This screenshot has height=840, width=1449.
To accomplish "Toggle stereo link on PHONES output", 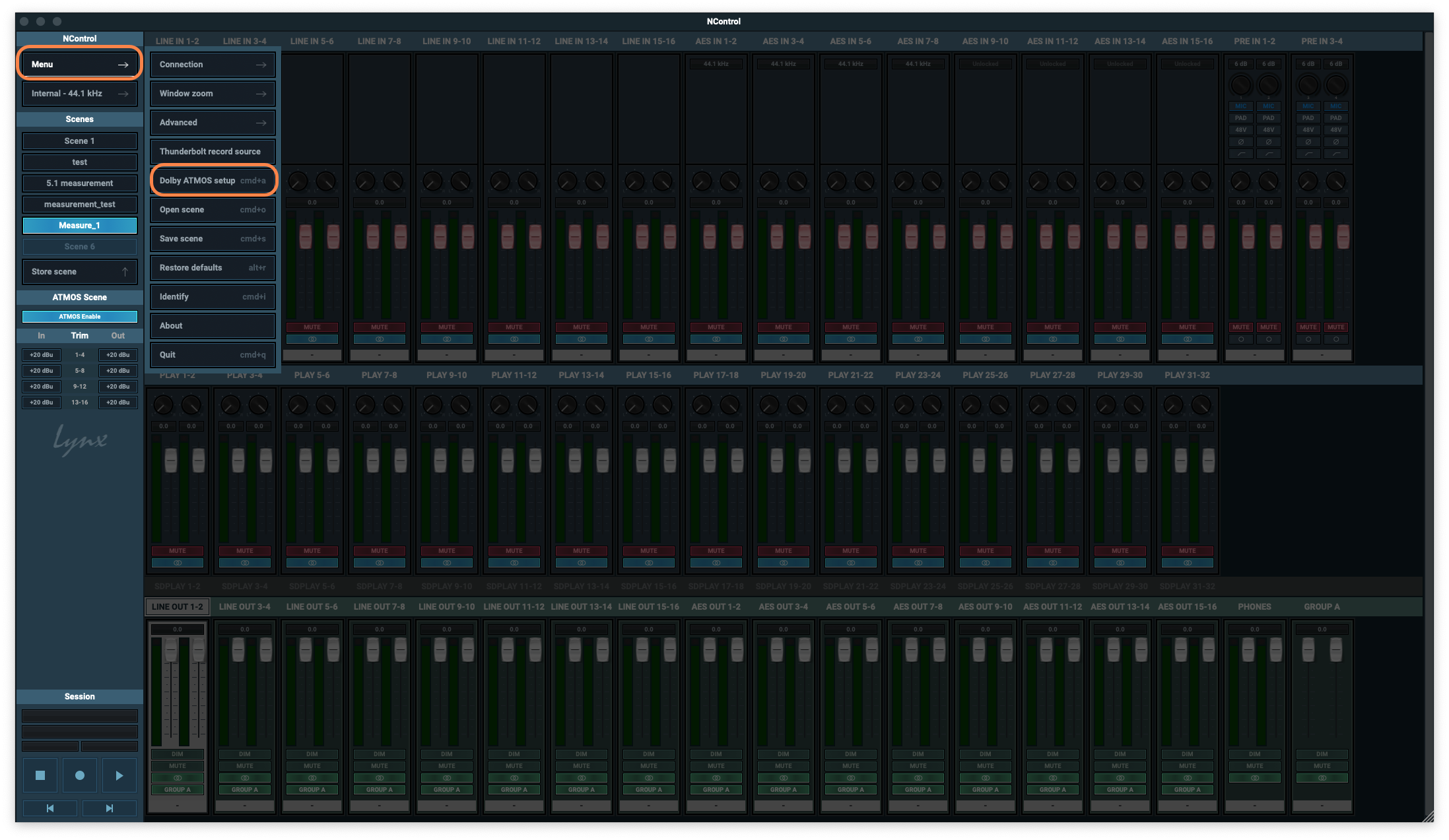I will click(1255, 778).
